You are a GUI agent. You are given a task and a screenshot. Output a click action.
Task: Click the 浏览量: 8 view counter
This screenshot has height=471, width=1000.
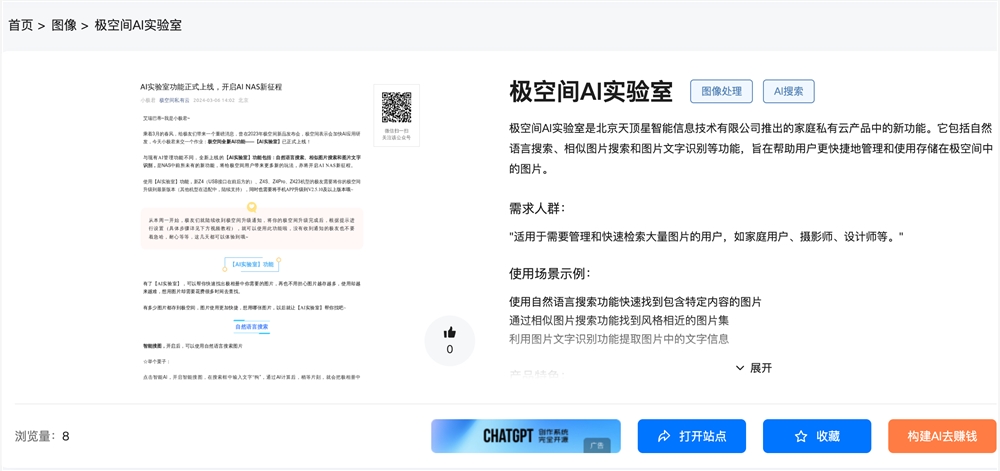point(42,437)
